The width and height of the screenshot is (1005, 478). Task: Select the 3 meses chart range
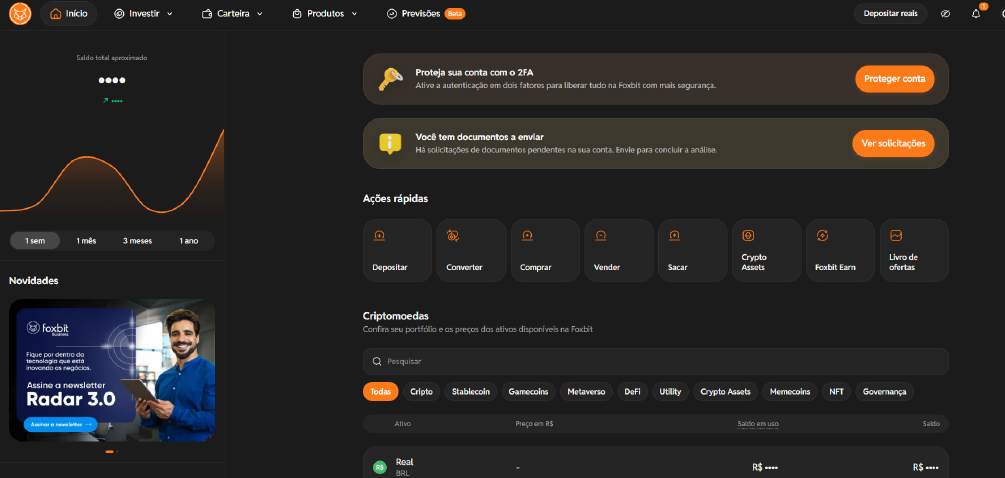tap(137, 241)
